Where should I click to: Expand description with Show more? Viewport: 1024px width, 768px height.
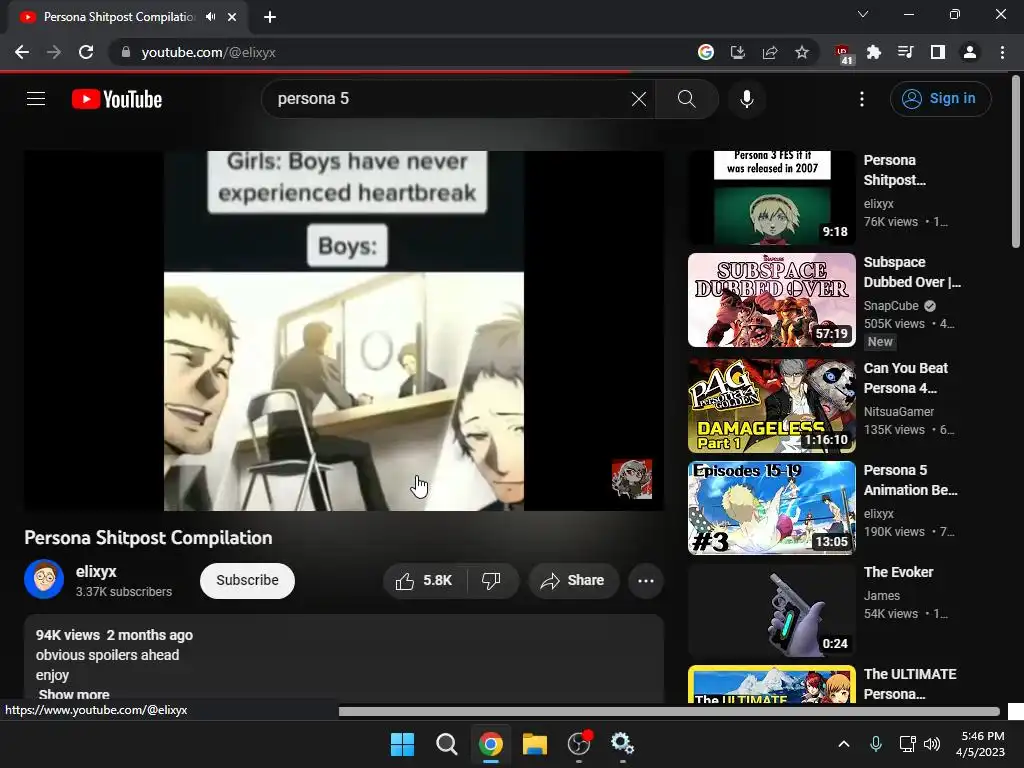[74, 694]
